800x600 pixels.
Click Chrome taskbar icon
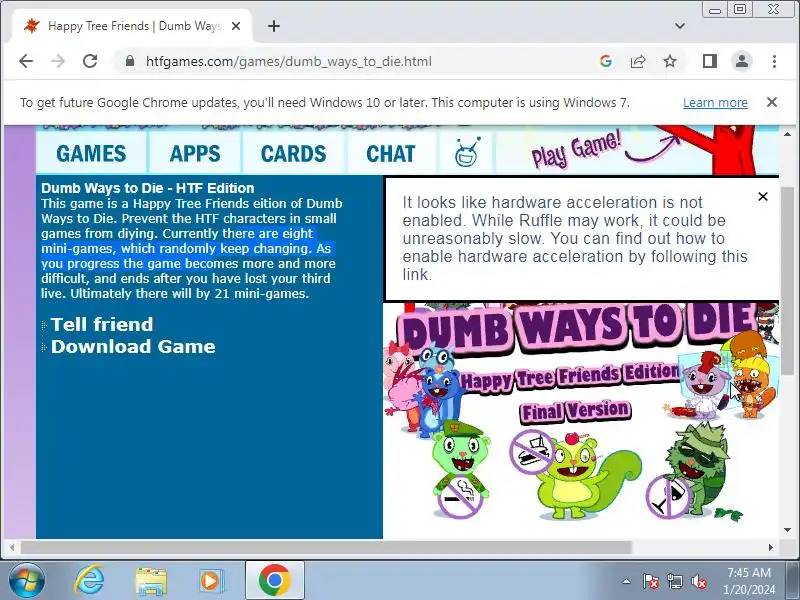point(274,581)
